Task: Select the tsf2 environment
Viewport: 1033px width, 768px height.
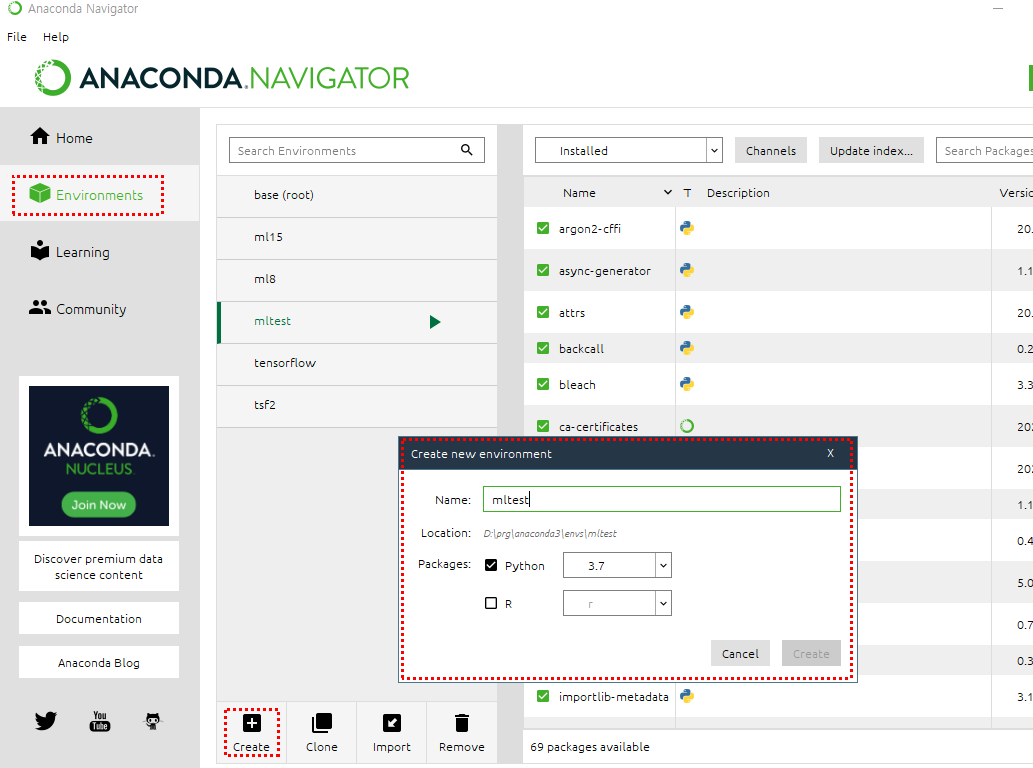Action: (x=356, y=405)
